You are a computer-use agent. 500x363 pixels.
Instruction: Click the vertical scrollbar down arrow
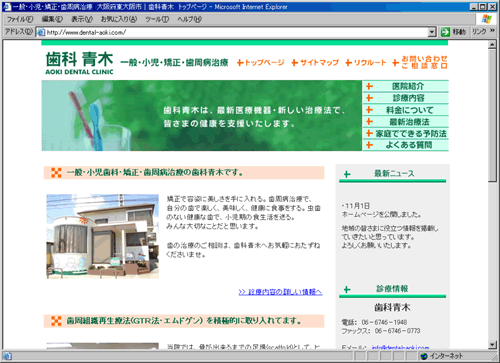click(492, 345)
